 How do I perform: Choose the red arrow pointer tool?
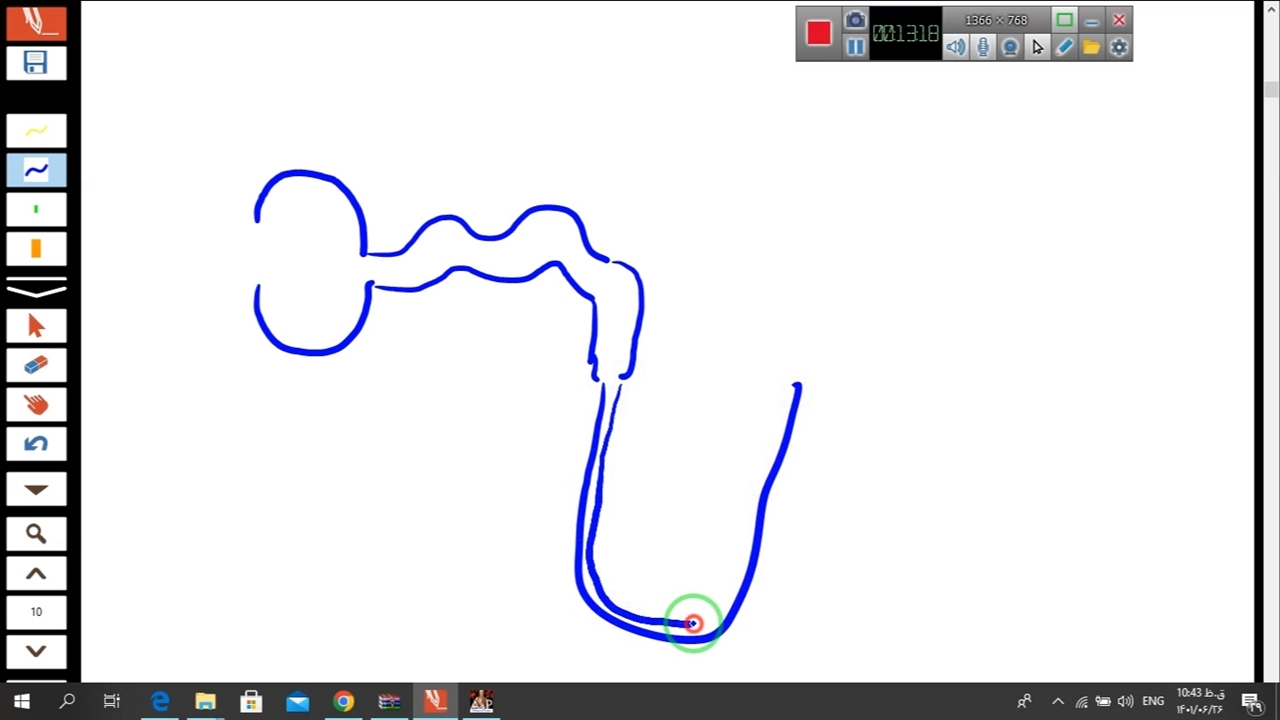(x=36, y=326)
